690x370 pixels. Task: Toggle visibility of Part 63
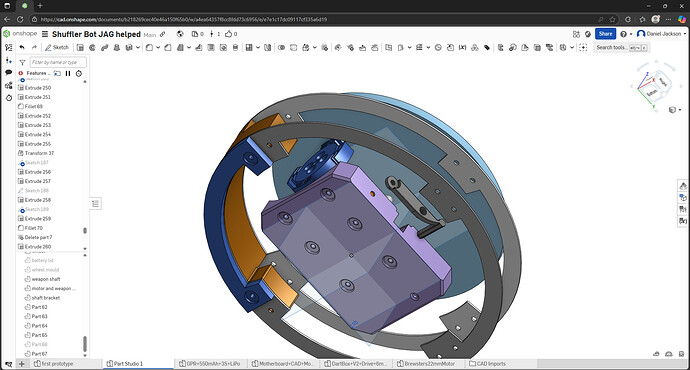(27, 316)
